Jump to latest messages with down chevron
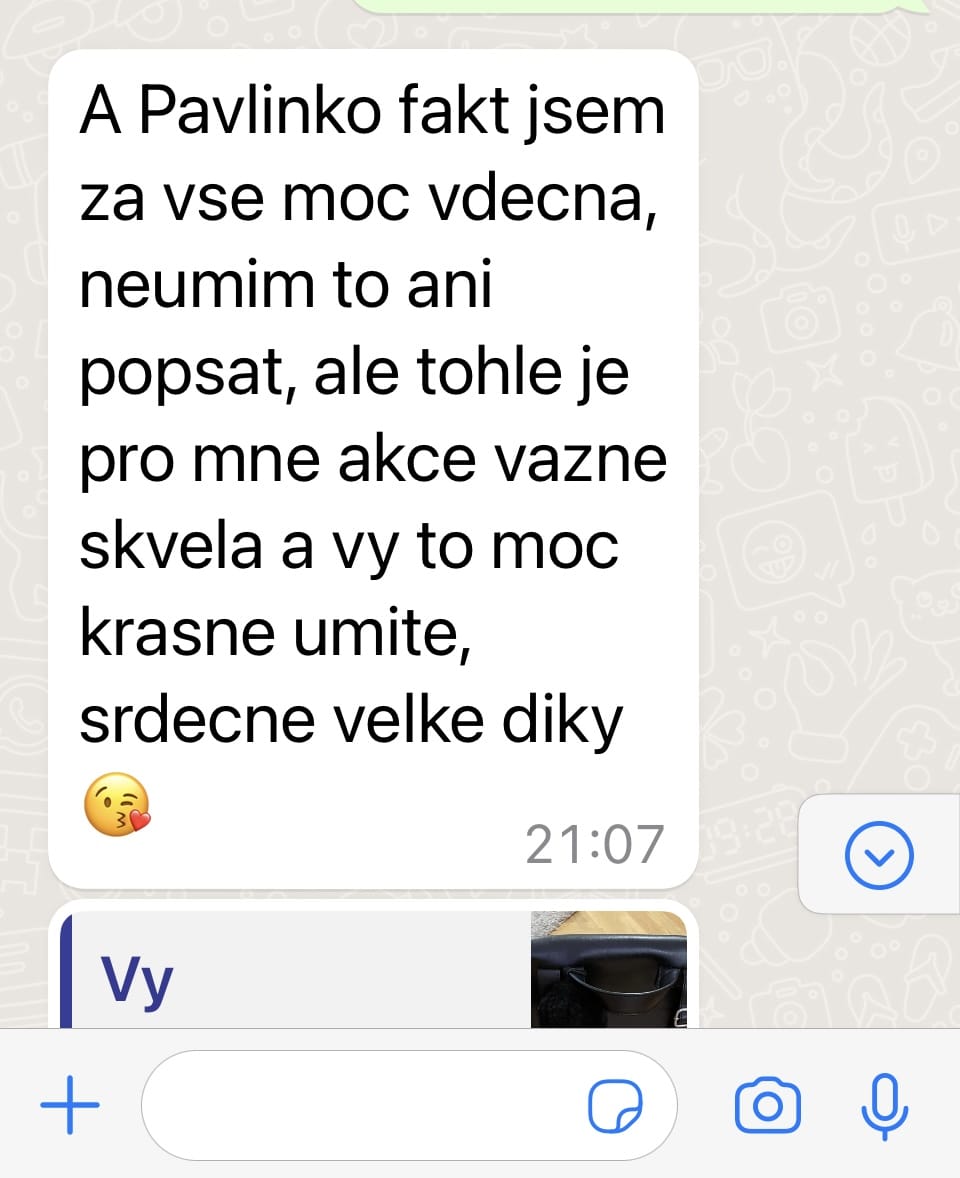 (x=879, y=855)
